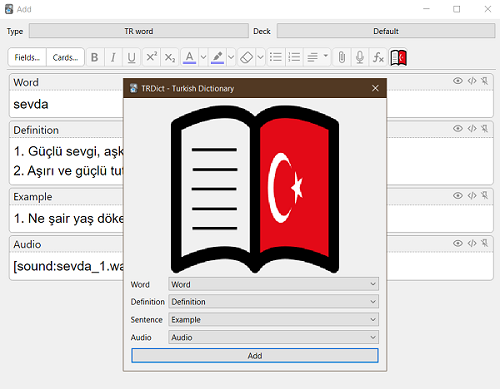Apply text highlight color marker
Screen dimensions: 500x389
point(217,57)
